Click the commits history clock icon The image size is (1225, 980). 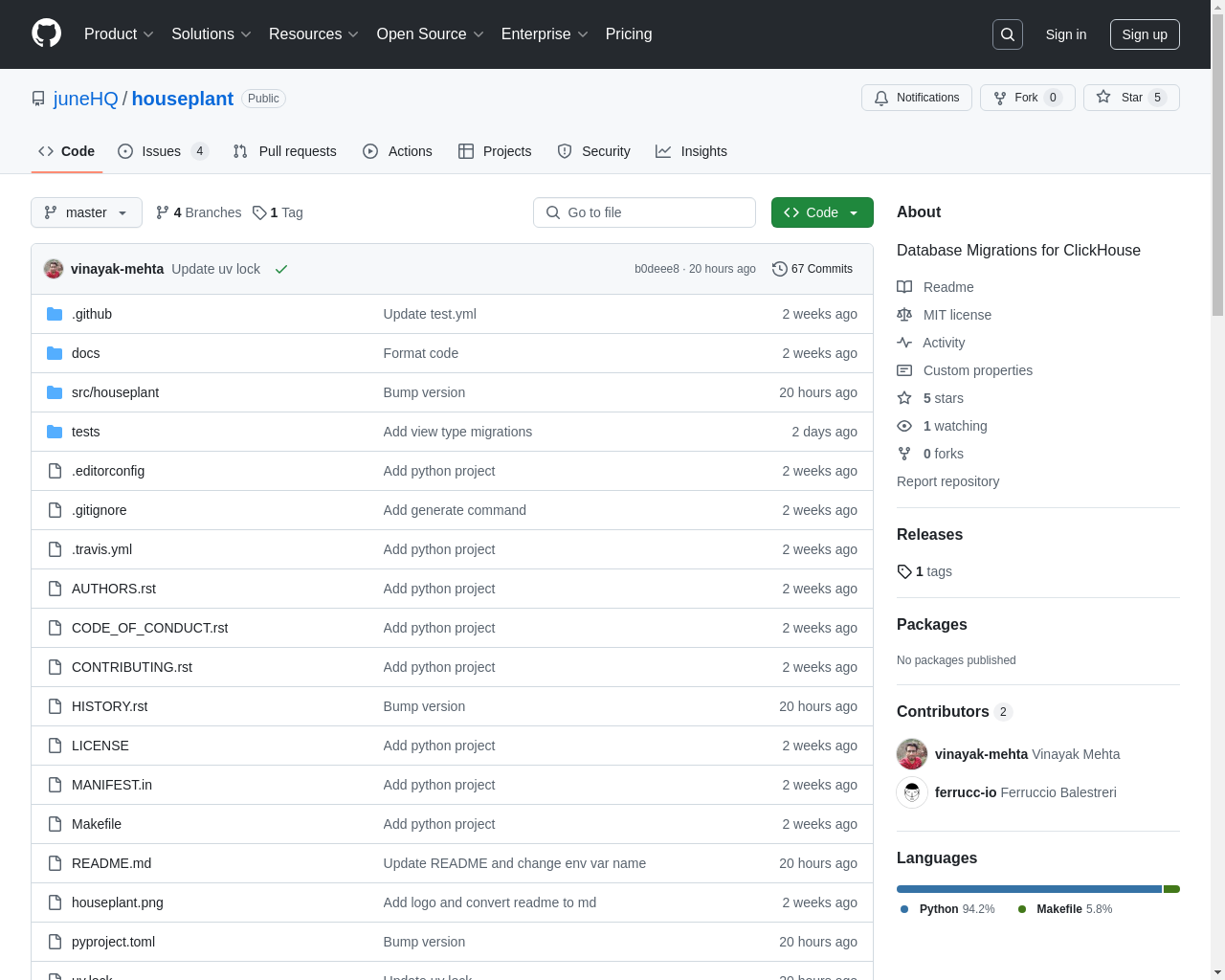coord(780,269)
